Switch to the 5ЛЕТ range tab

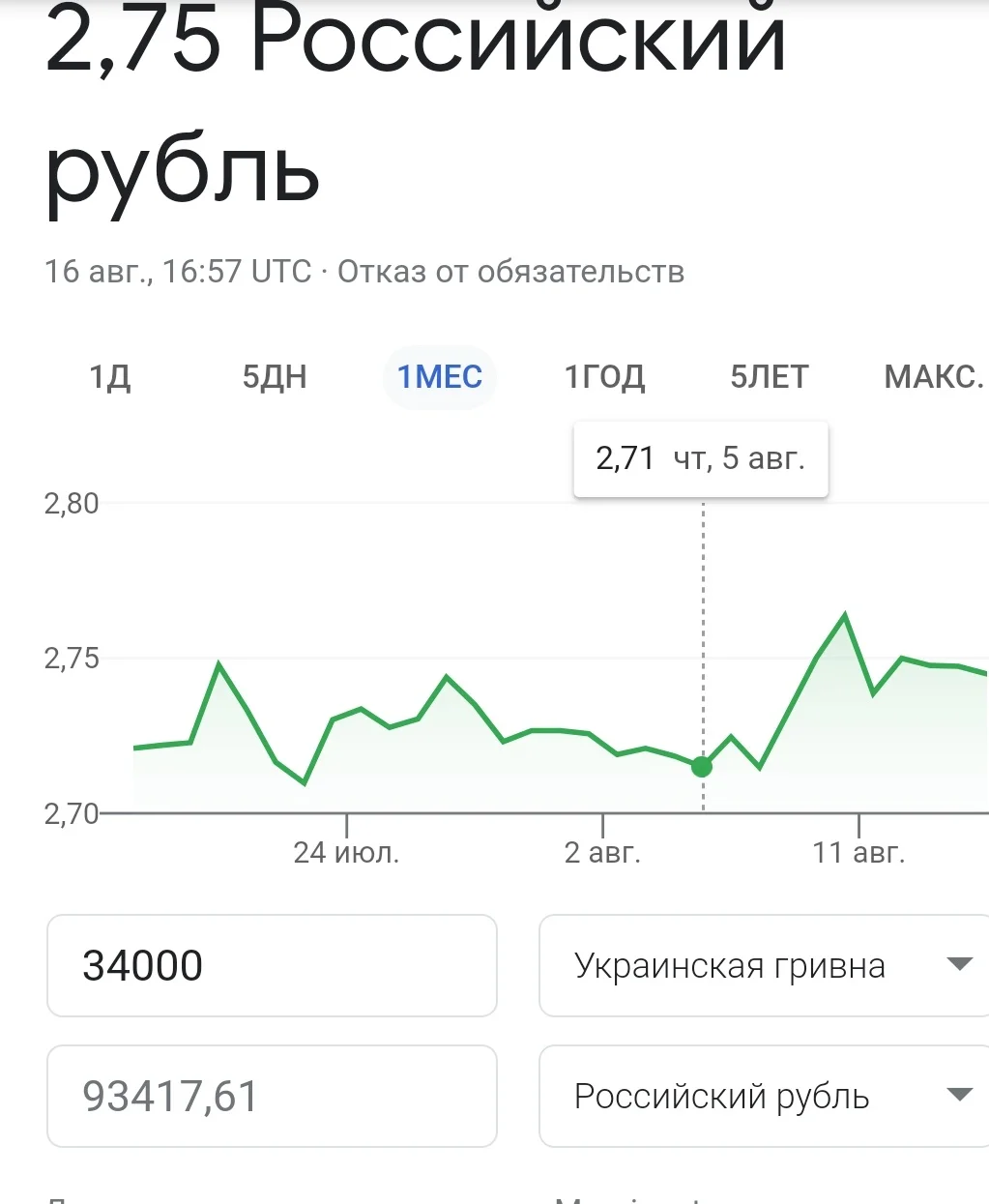point(770,376)
